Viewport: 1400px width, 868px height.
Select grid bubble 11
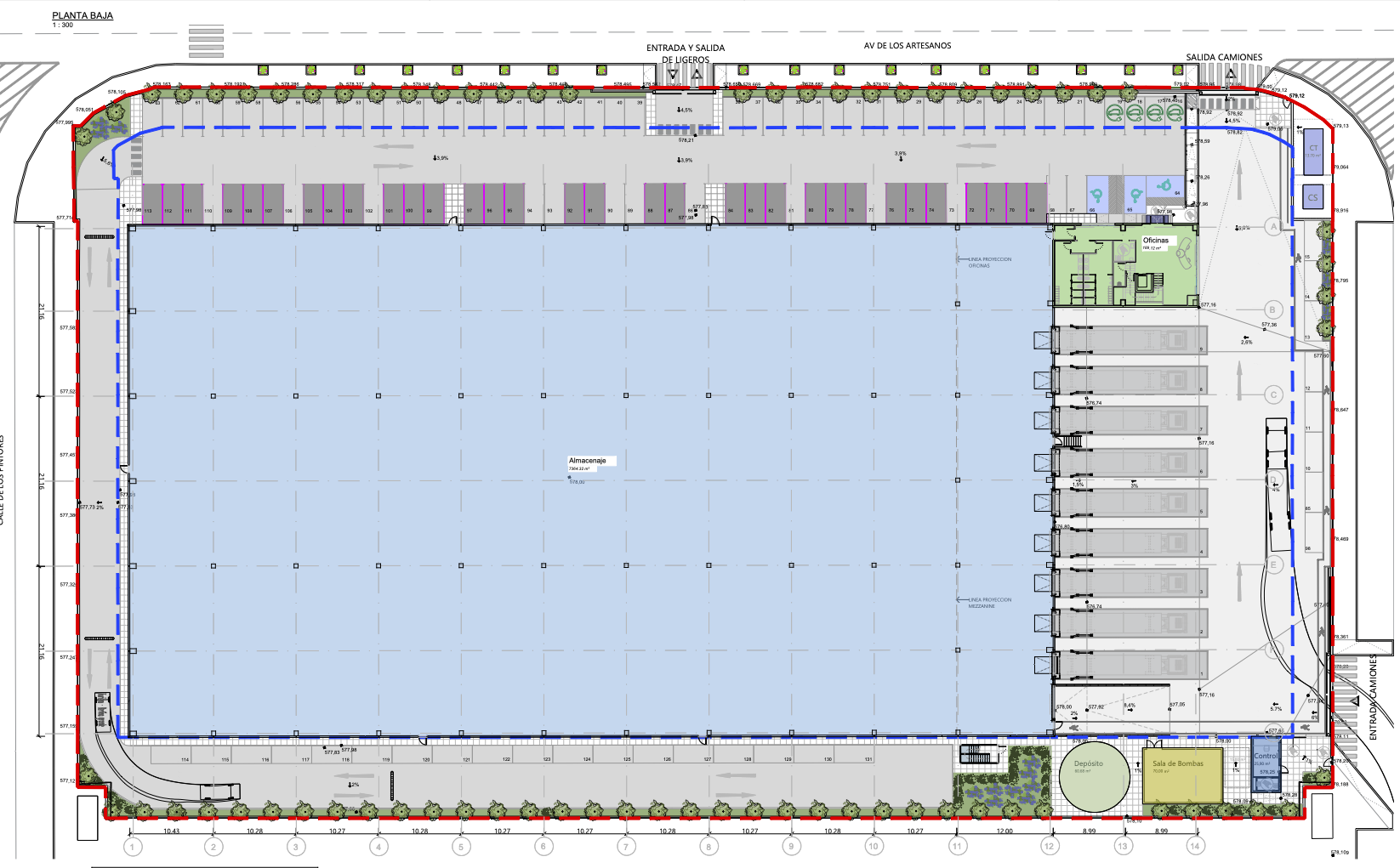coord(957,847)
